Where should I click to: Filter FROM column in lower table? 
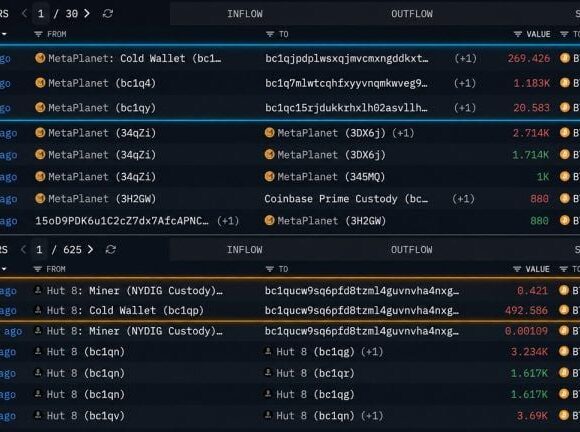click(x=37, y=269)
